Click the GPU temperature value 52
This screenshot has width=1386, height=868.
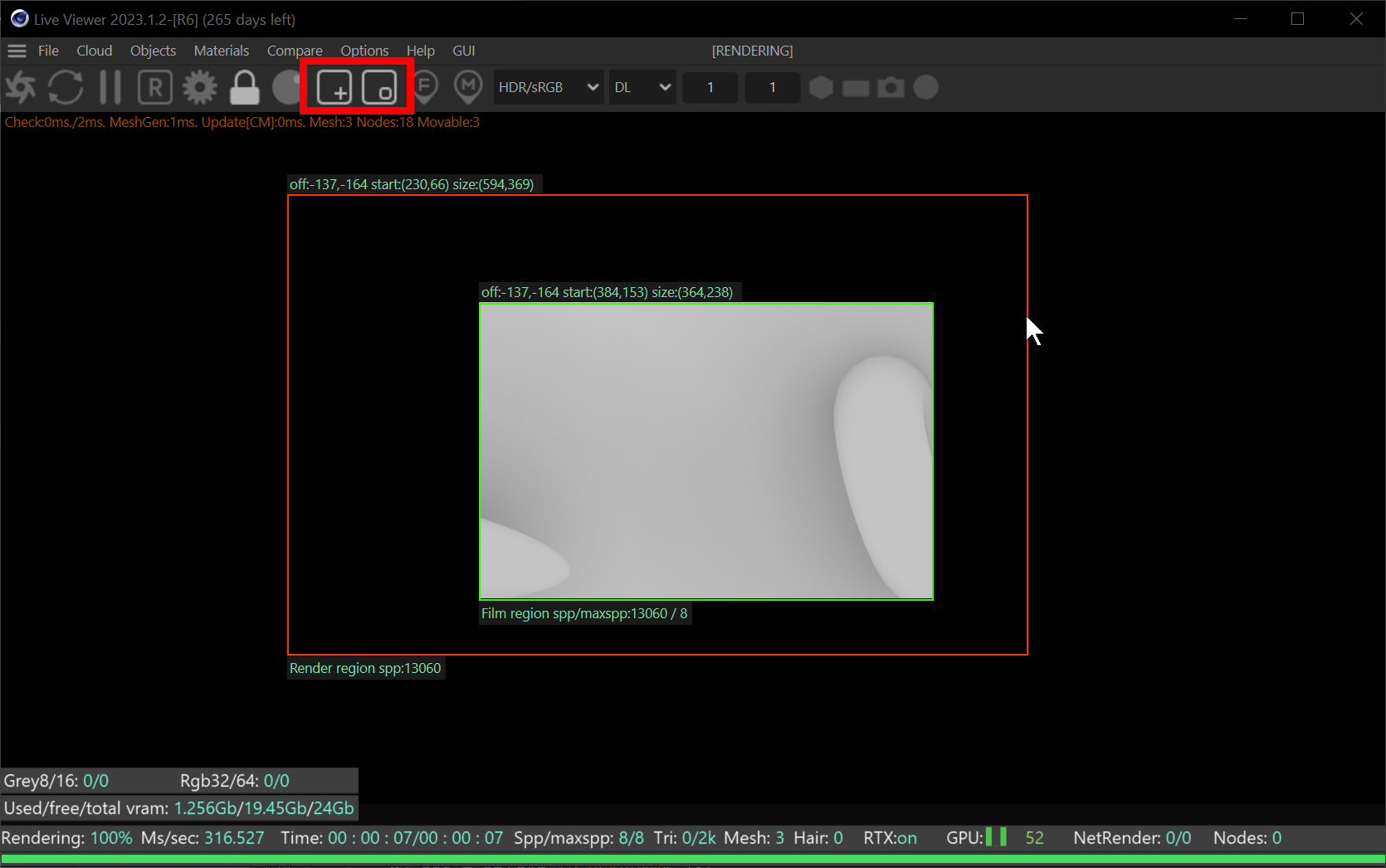tap(1034, 838)
